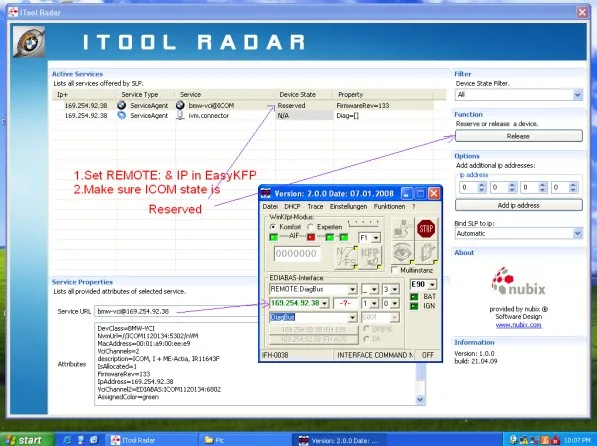The width and height of the screenshot is (597, 446).
Task: Click the red STOP sign icon
Action: [x=426, y=229]
